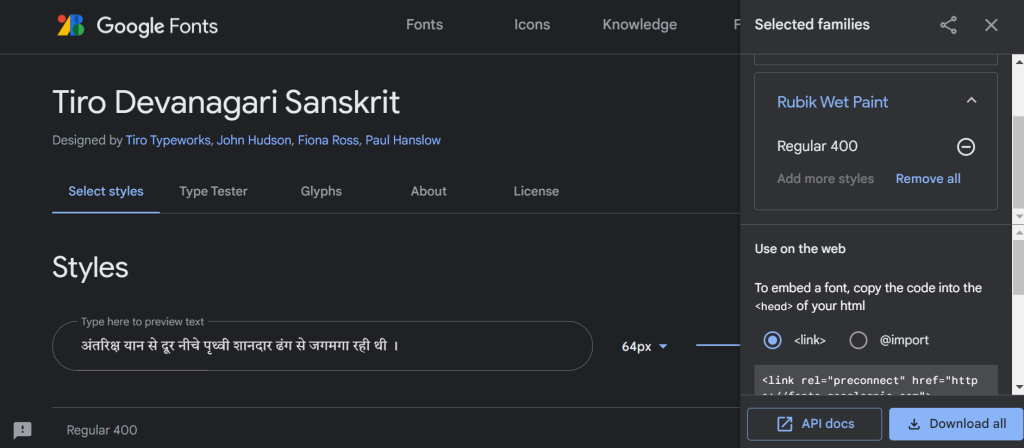The image size is (1024, 448).
Task: Open designer Paul Hanslow link
Action: point(403,140)
